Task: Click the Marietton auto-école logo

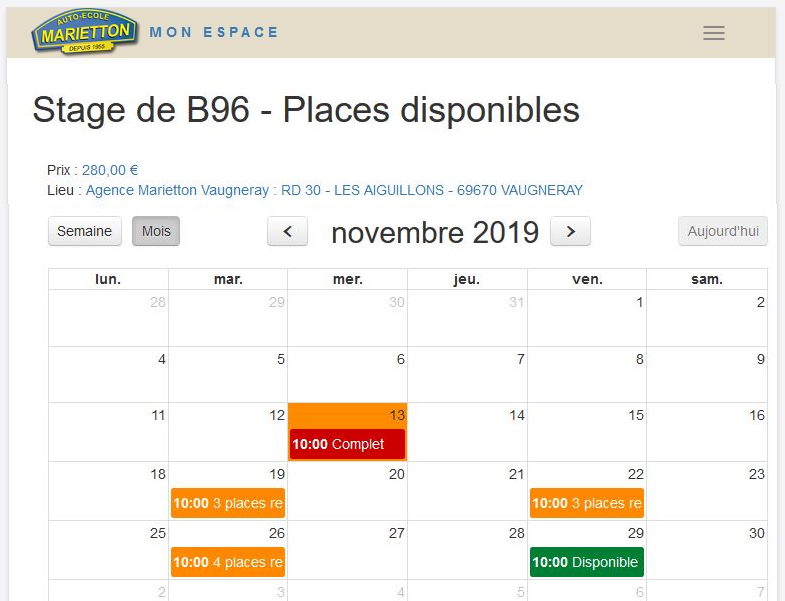Action: click(x=85, y=32)
